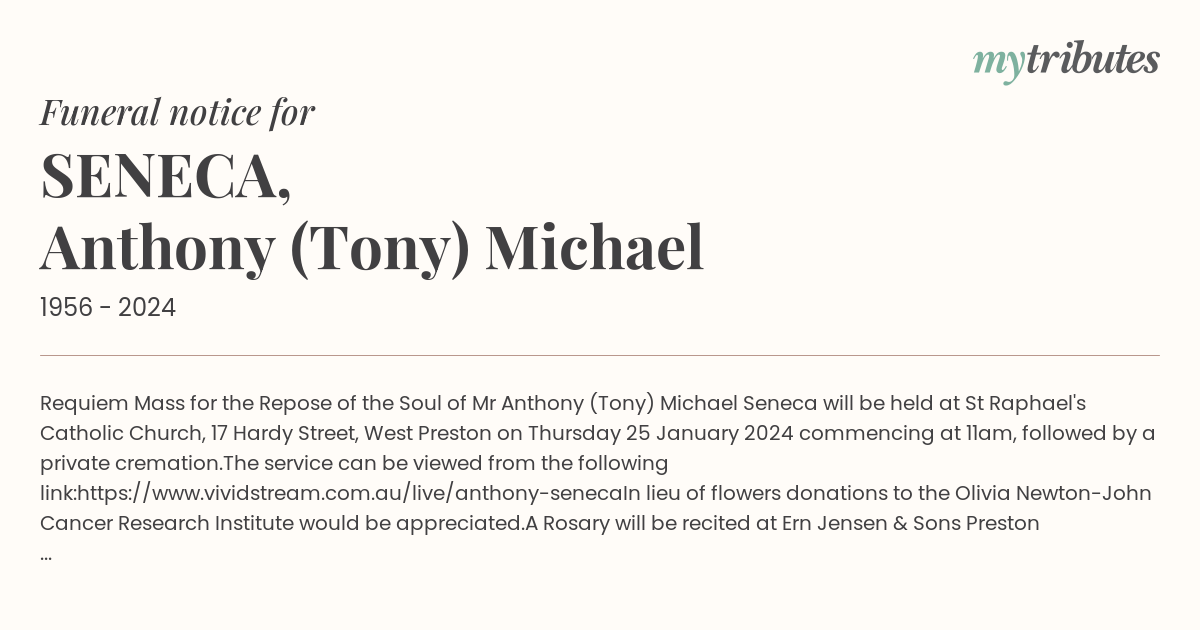Click the word 'tributes' in logo
Screen dimensions: 1200x630
point(1093,59)
